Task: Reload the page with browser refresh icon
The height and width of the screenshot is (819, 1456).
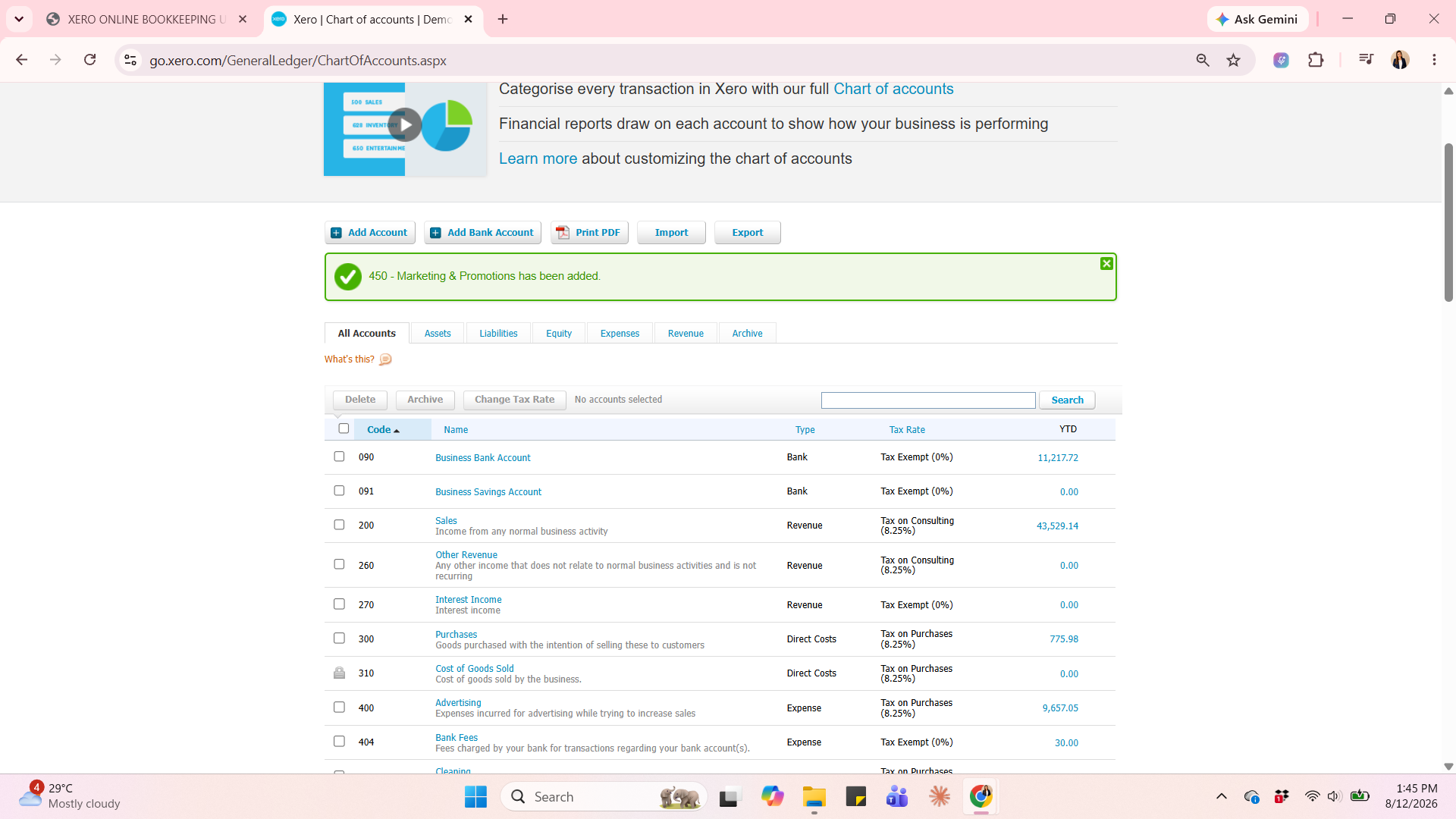Action: [89, 60]
